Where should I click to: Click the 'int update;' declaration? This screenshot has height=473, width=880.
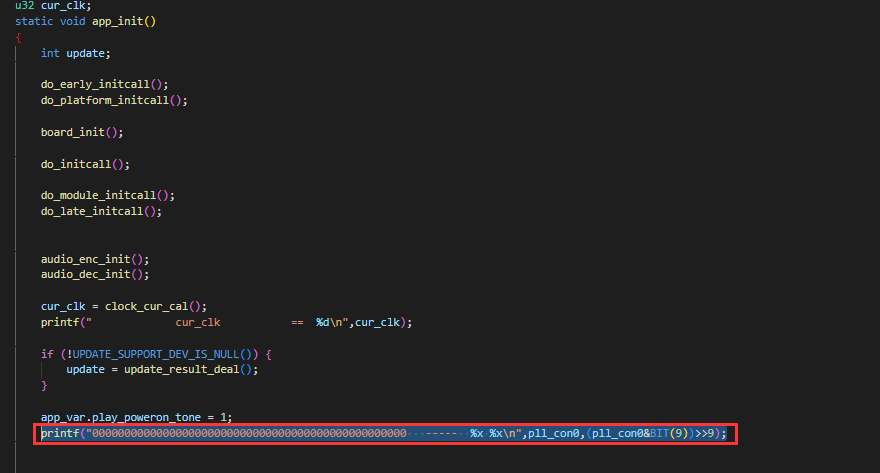pos(76,53)
